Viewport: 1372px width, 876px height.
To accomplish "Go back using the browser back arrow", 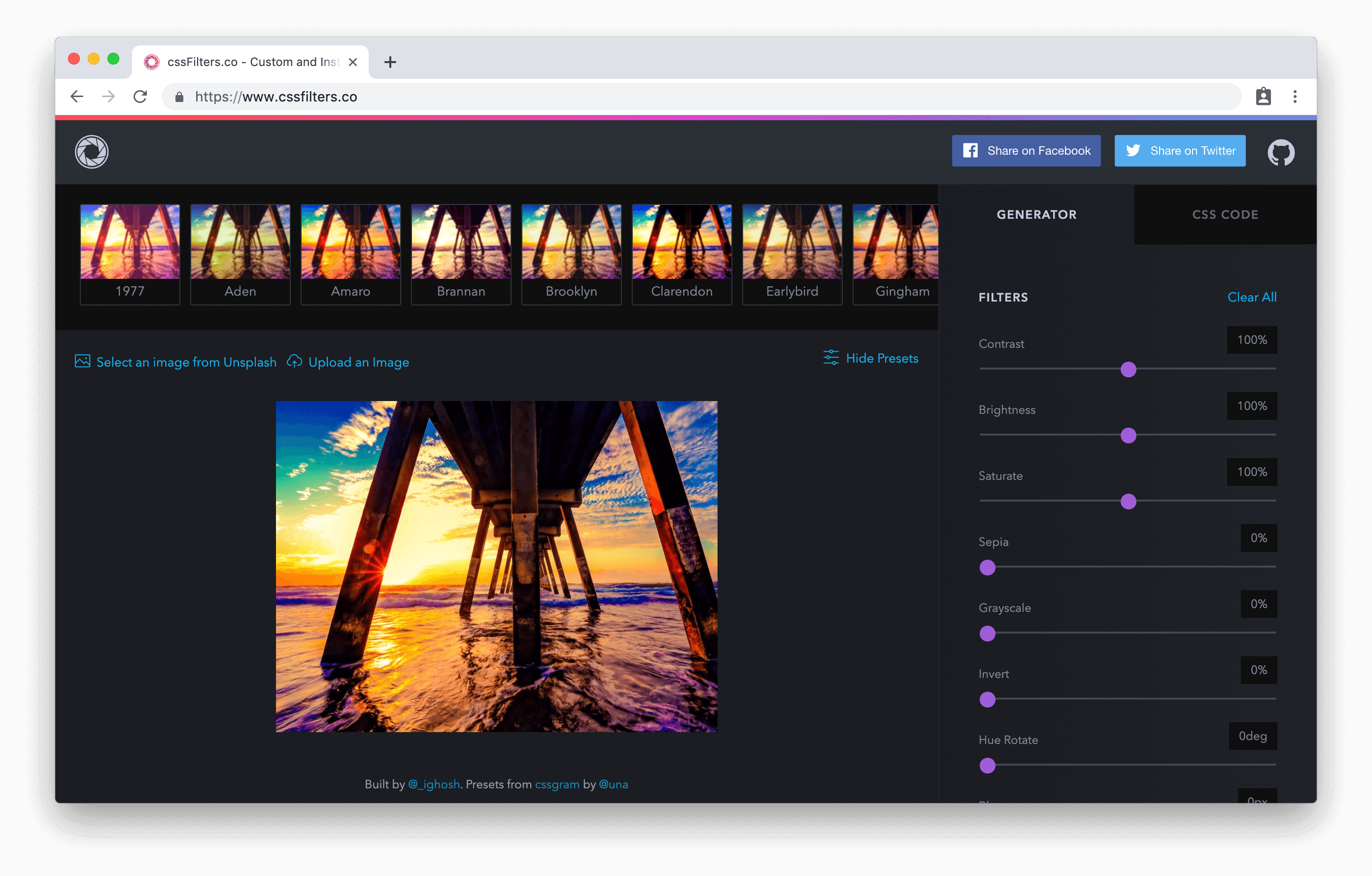I will 77,97.
